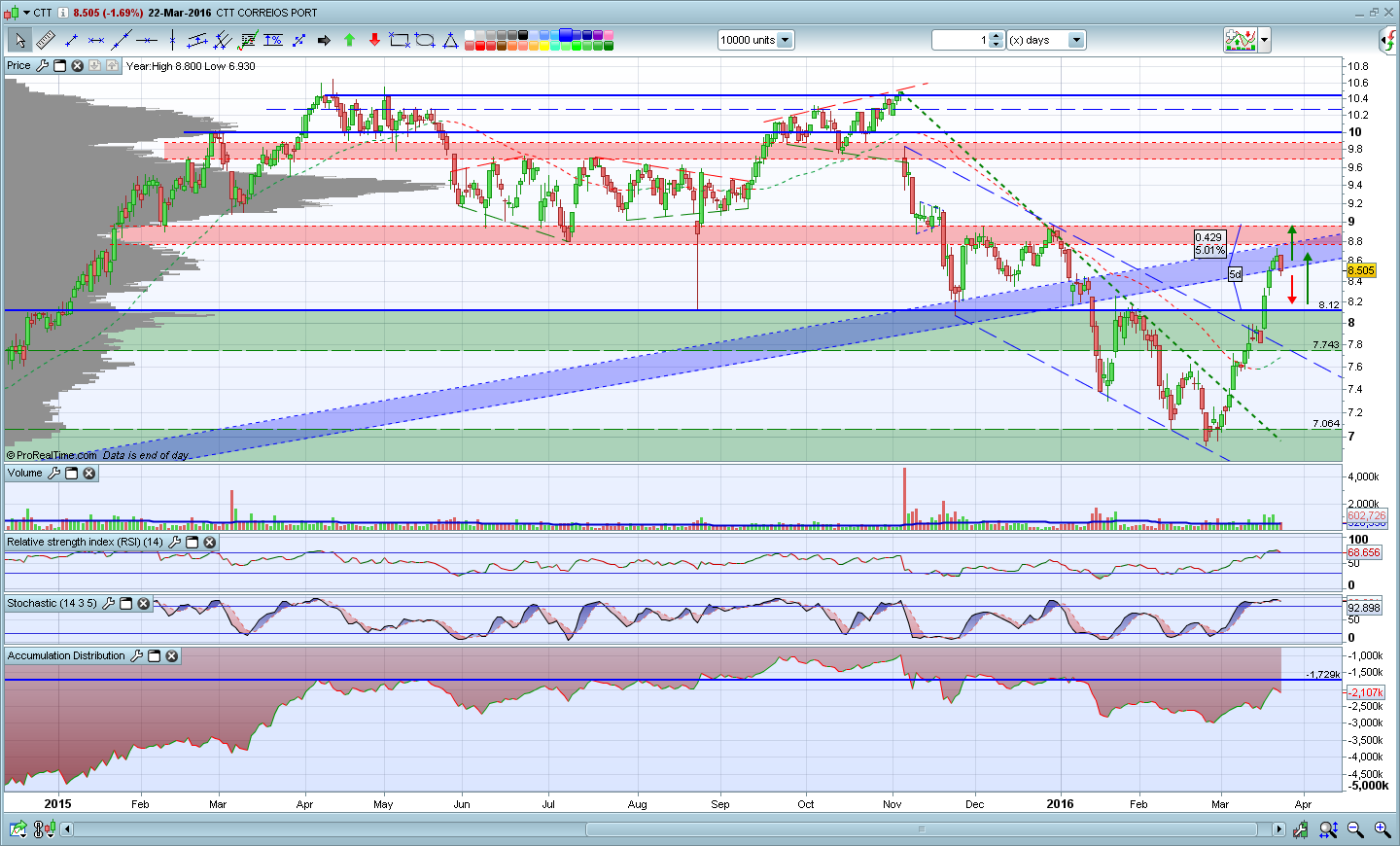
Task: Choose the green up arrow marker tool
Action: coord(349,40)
